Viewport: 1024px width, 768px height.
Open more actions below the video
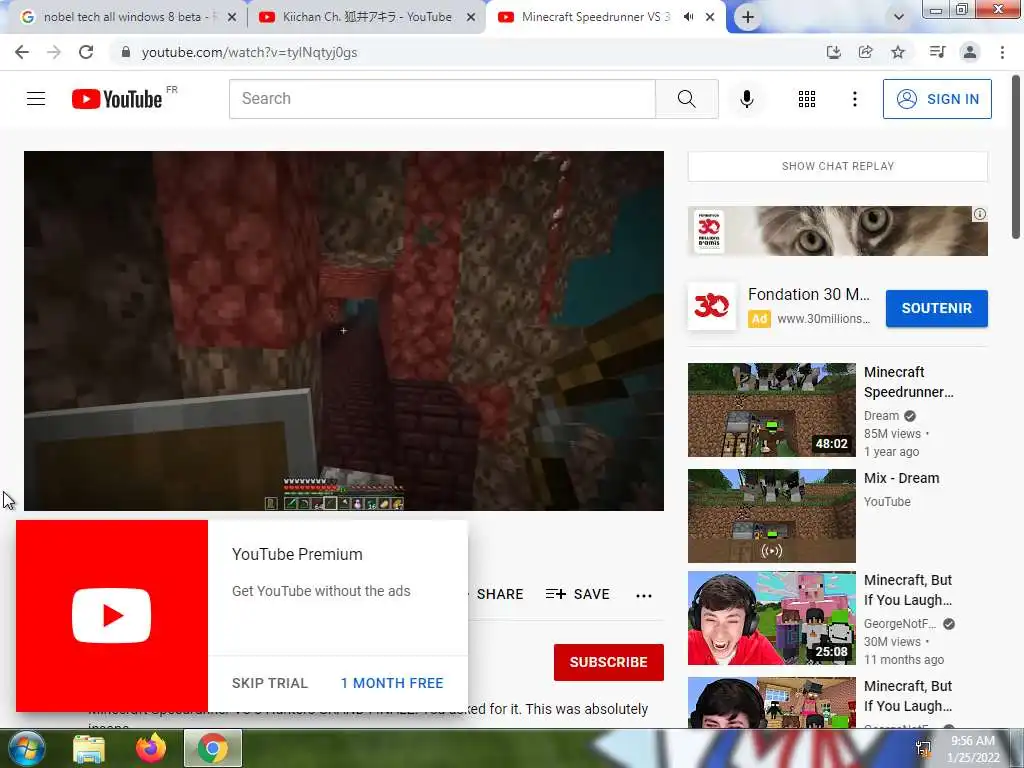(644, 595)
